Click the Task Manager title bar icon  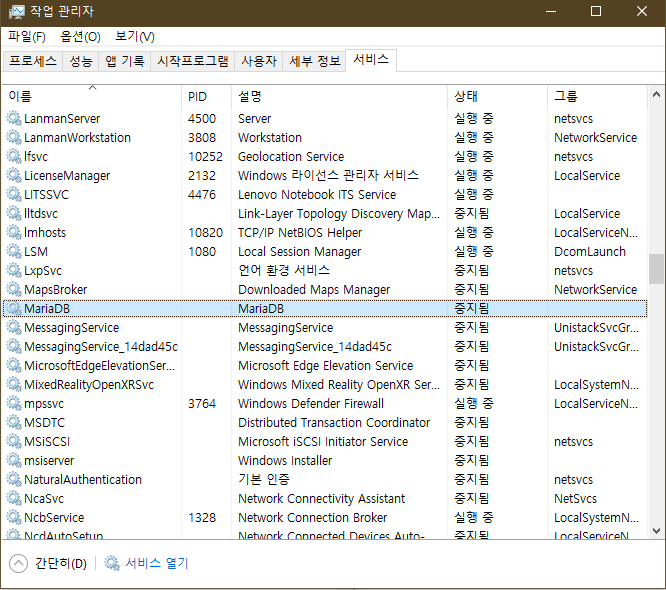pyautogui.click(x=17, y=11)
